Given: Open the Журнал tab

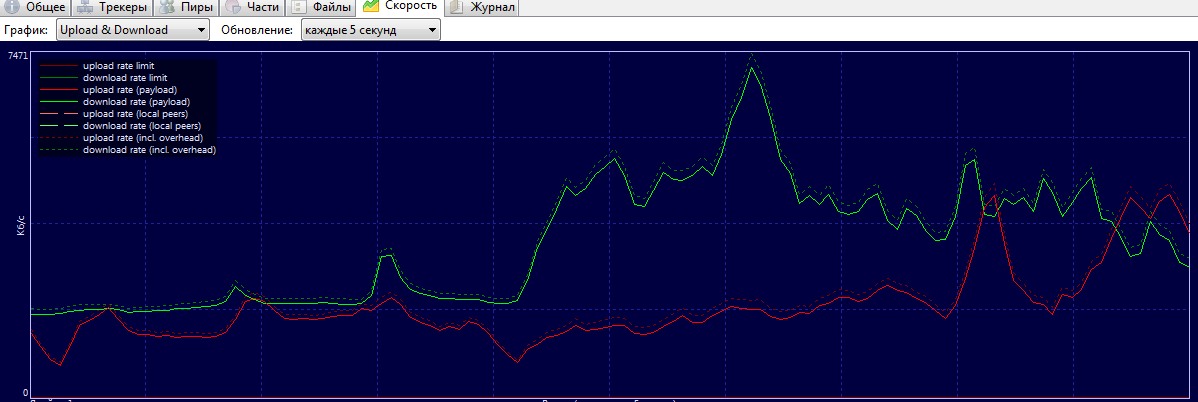Looking at the screenshot, I should pos(482,8).
